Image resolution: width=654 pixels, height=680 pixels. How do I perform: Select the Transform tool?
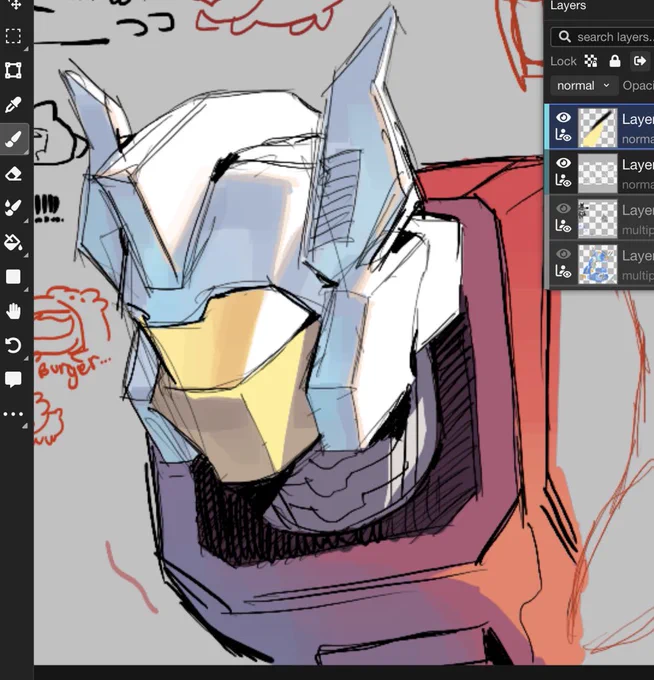13,70
